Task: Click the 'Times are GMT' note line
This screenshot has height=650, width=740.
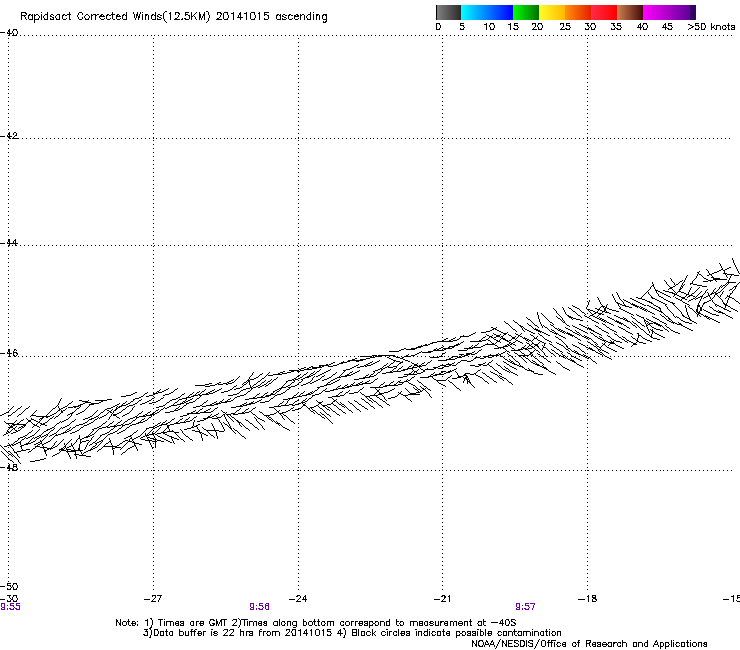Action: coord(316,623)
